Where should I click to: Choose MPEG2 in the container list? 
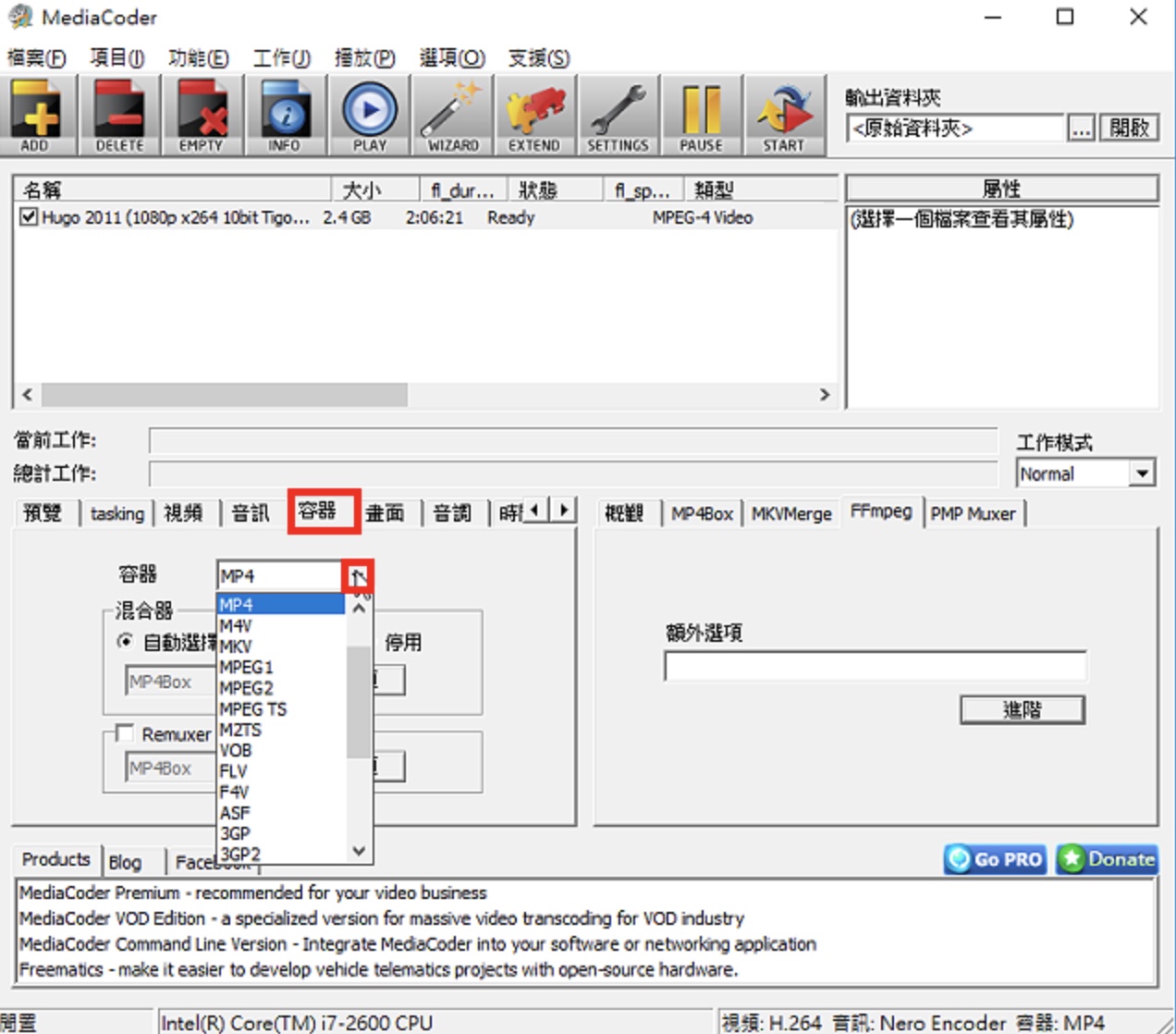pos(280,688)
